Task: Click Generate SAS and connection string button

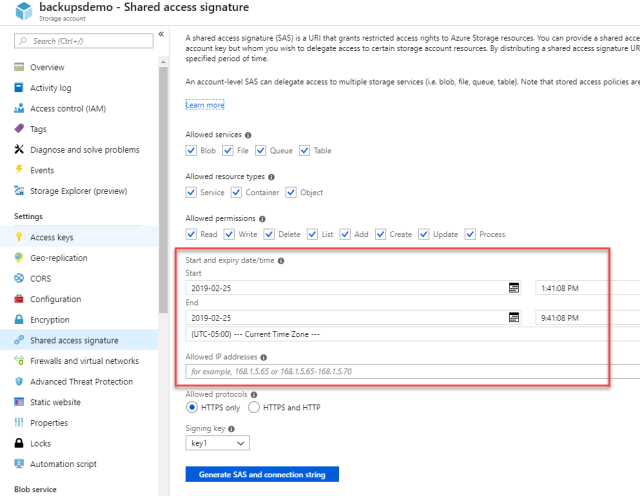Action: pos(262,474)
